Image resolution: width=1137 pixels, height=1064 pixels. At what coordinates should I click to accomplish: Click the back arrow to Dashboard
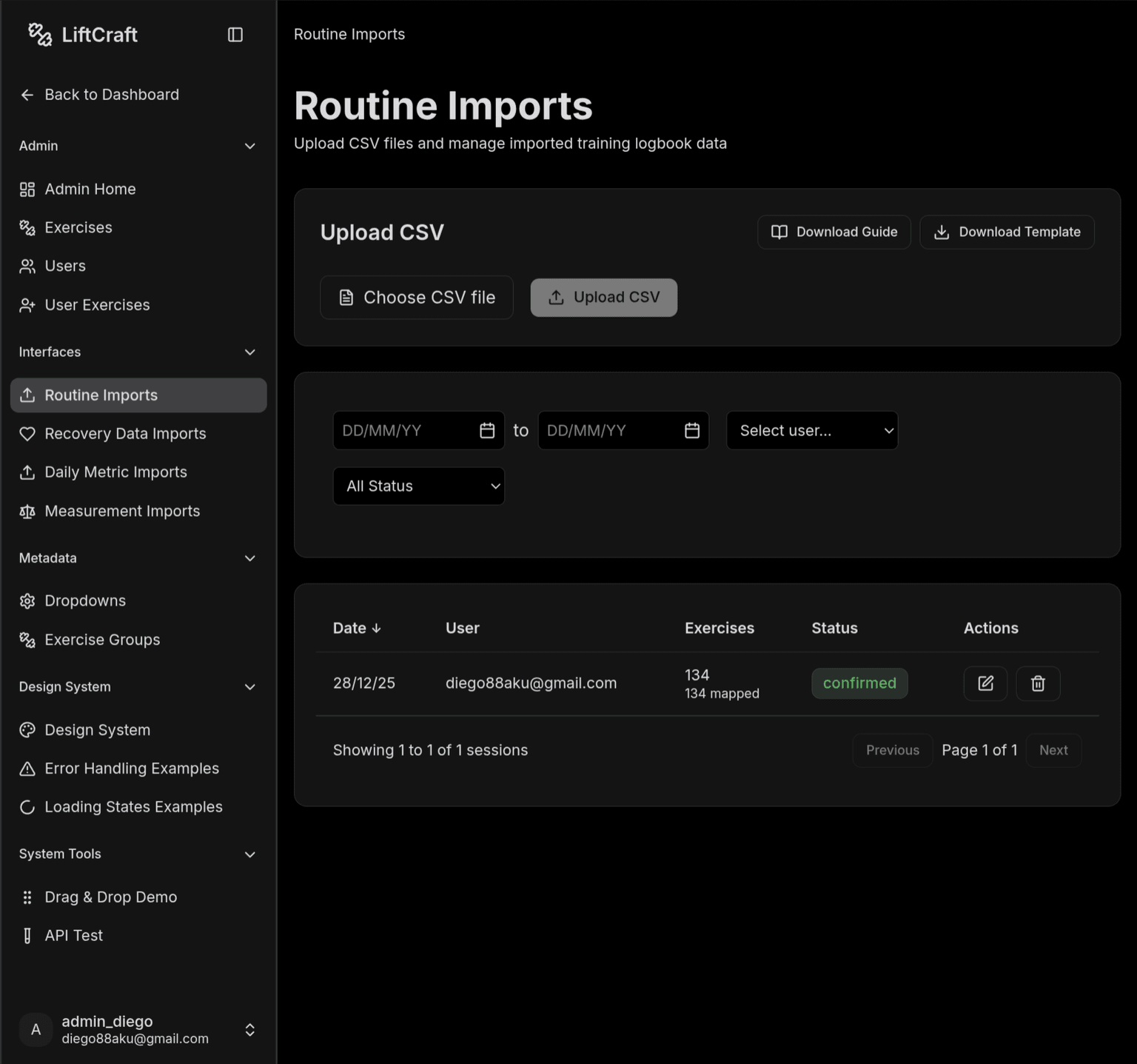pyautogui.click(x=27, y=95)
